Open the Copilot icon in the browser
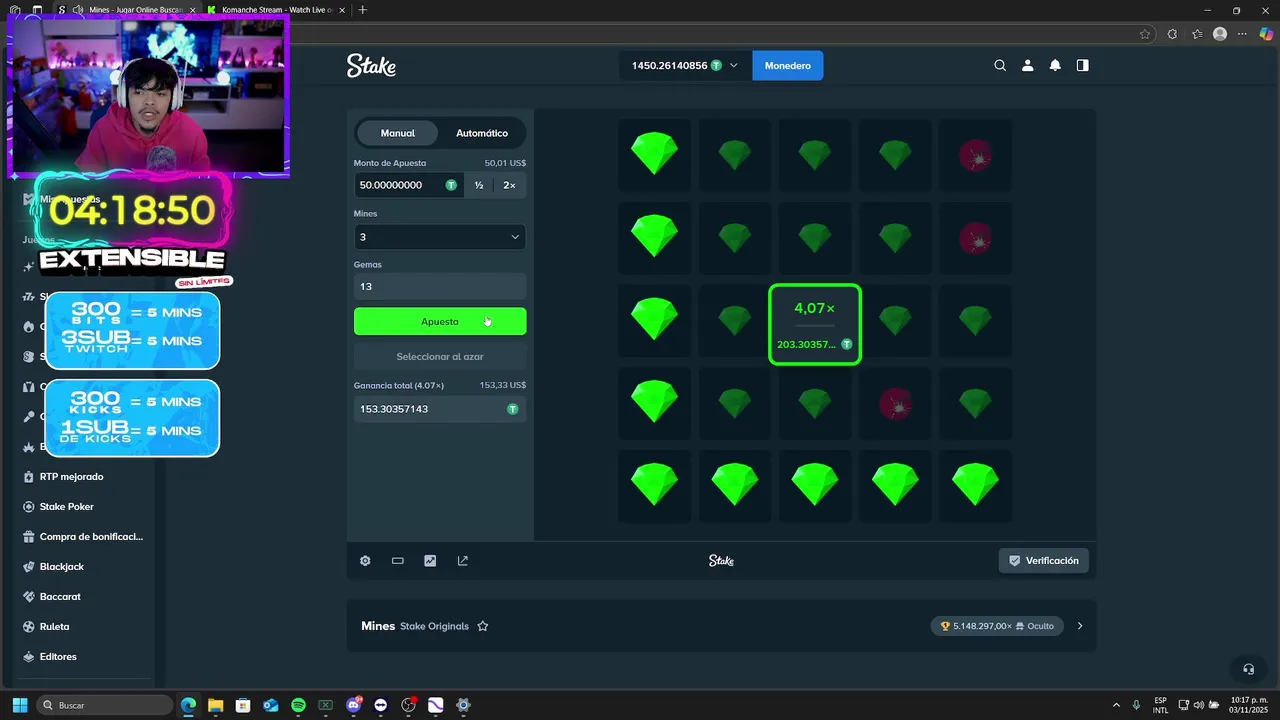This screenshot has width=1280, height=720. (1266, 34)
